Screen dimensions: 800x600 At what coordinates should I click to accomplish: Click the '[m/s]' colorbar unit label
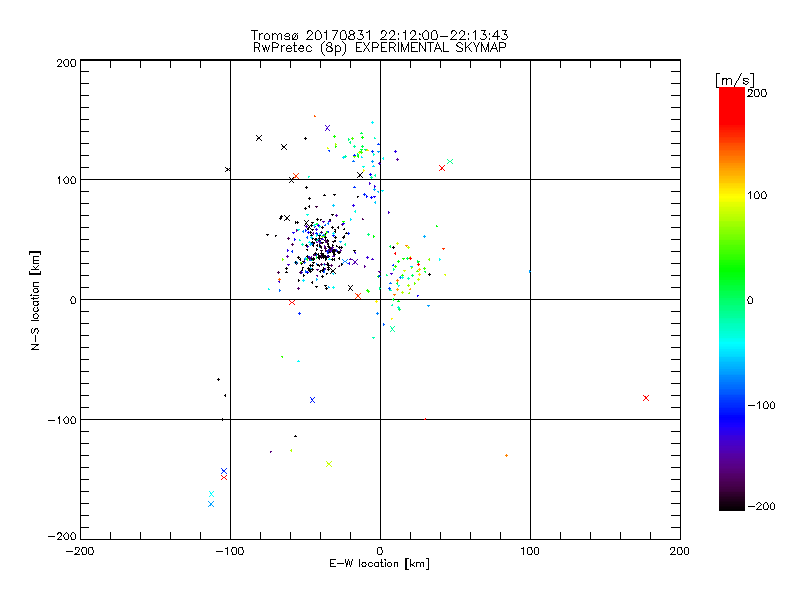coord(734,80)
